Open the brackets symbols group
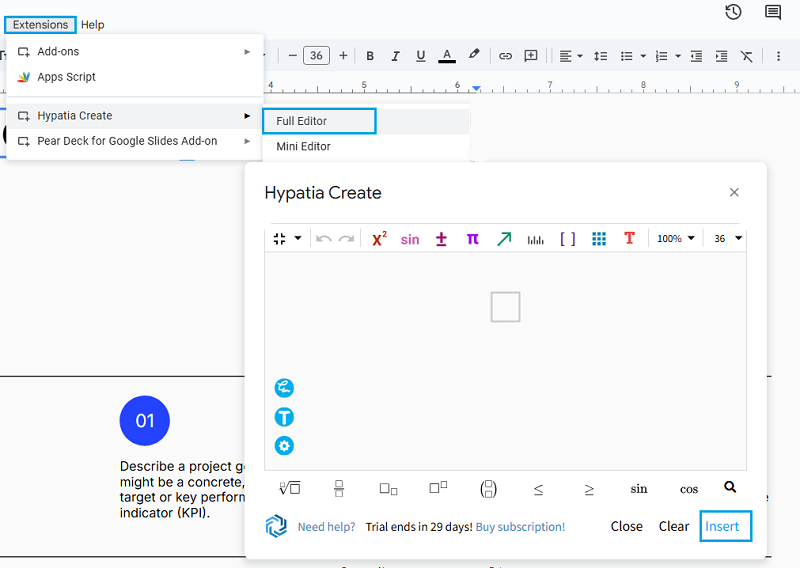This screenshot has height=568, width=800. 567,239
